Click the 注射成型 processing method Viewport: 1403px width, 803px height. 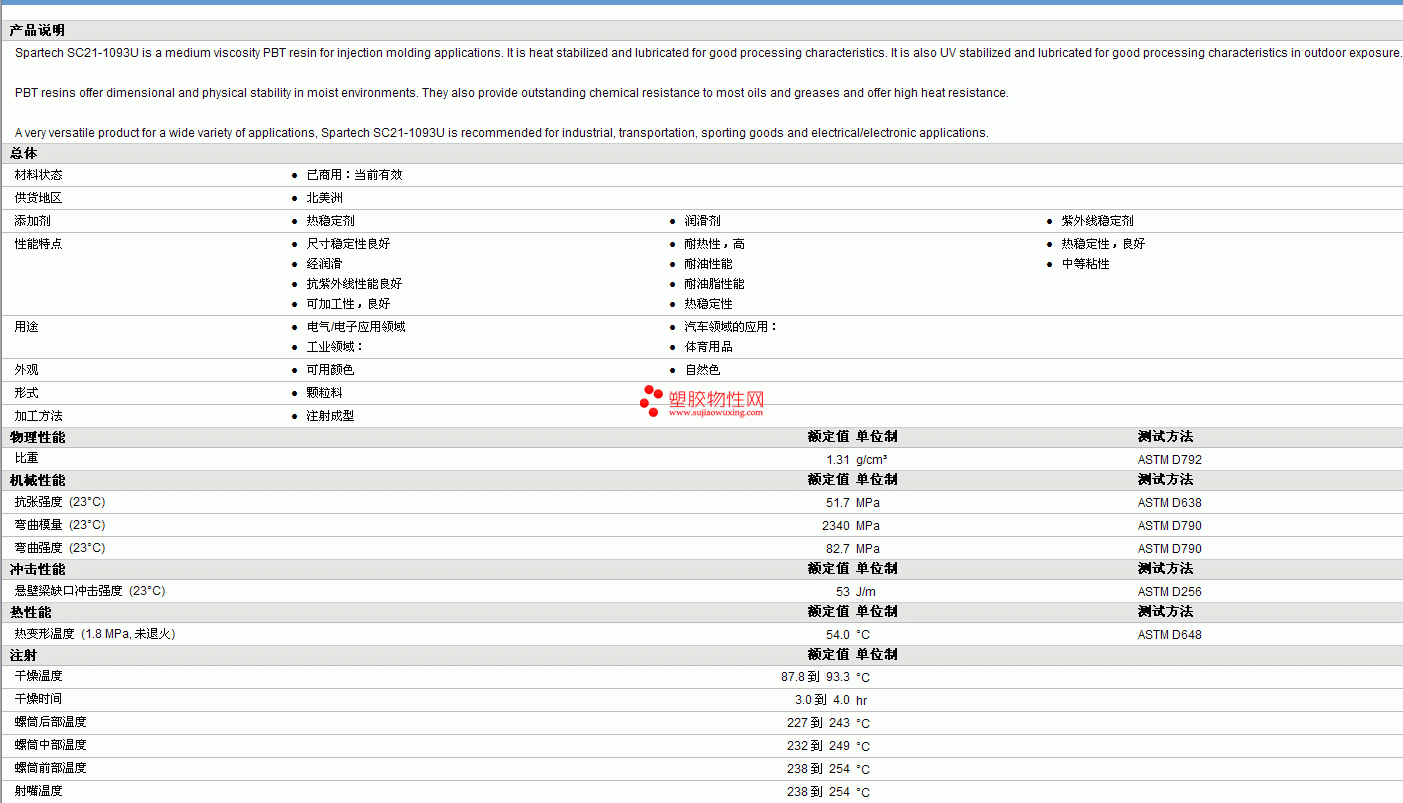[330, 416]
